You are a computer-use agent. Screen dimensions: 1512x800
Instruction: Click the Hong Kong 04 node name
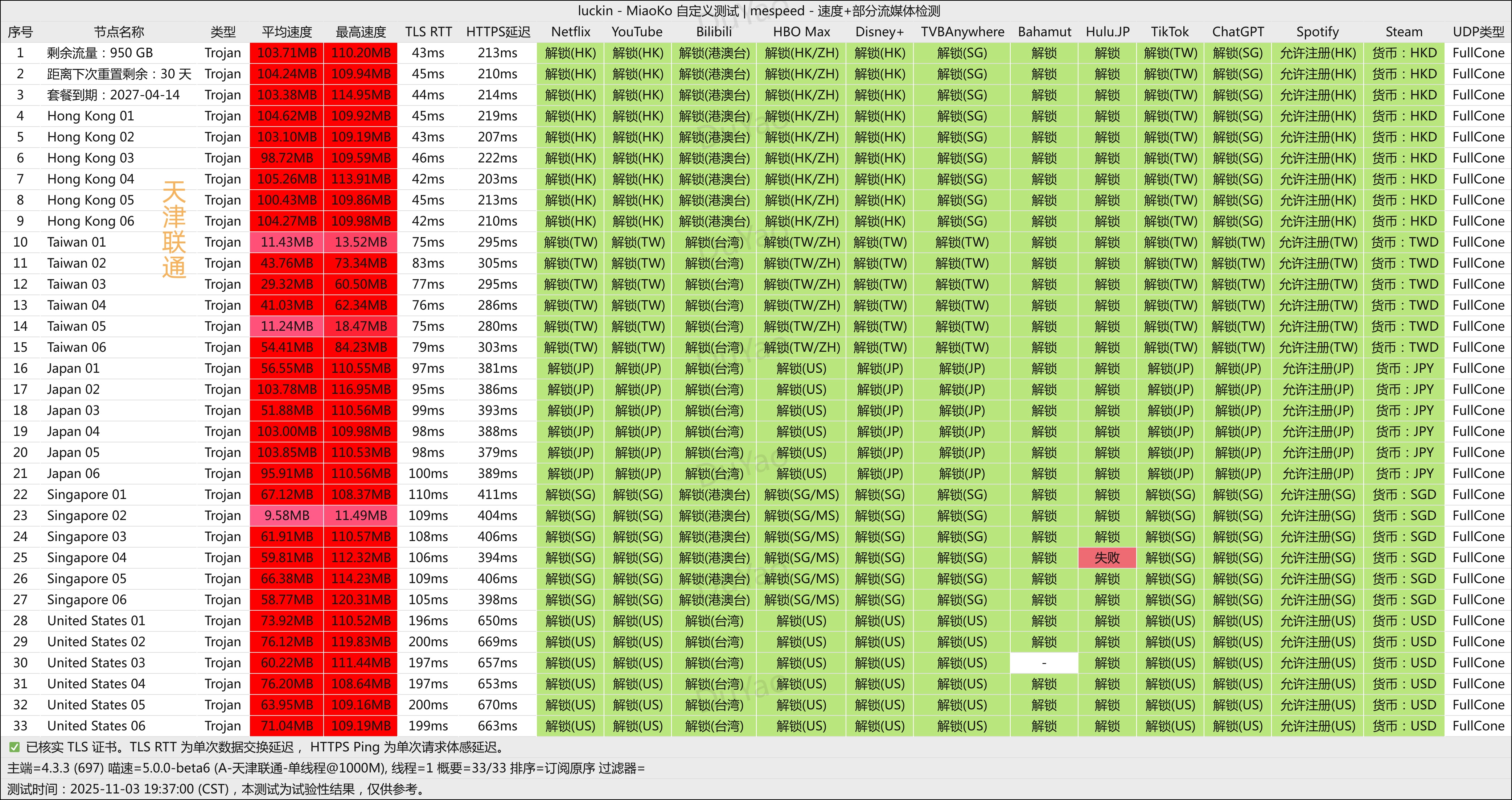pos(90,179)
